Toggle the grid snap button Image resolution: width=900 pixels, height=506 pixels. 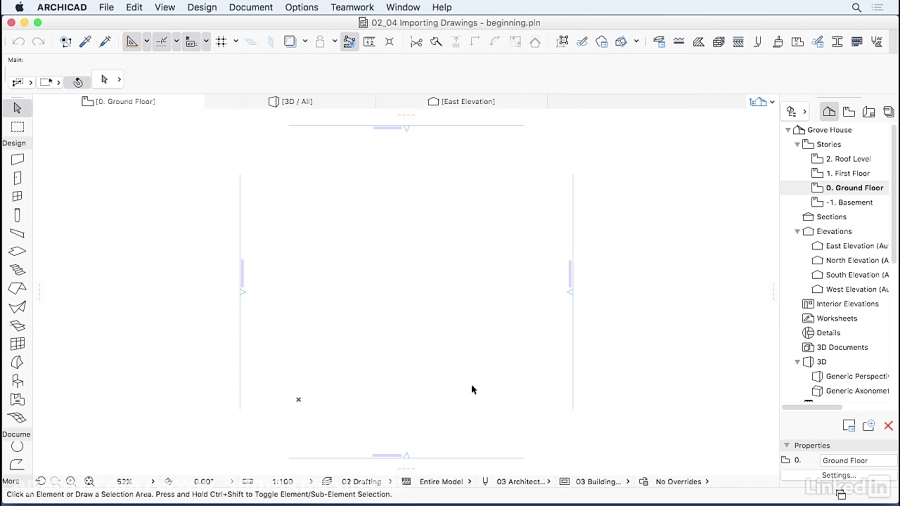(x=221, y=41)
